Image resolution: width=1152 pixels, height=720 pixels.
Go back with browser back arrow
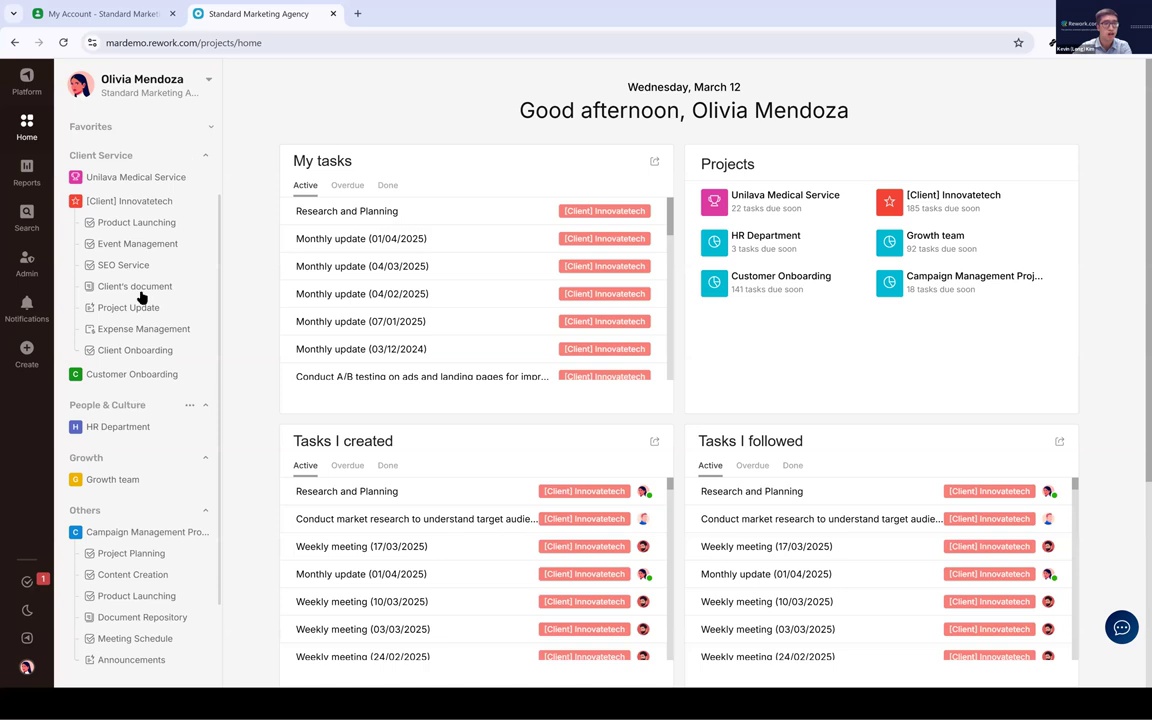(x=15, y=43)
